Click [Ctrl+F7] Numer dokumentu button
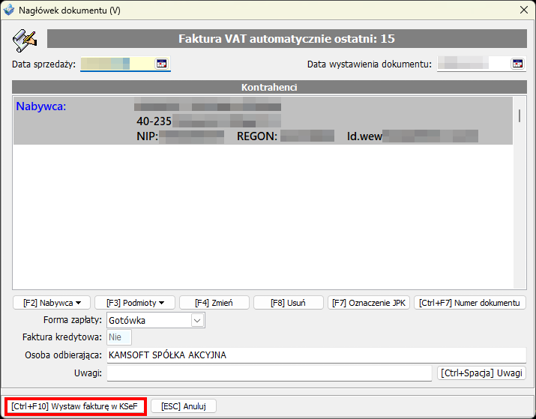The image size is (536, 419). pyautogui.click(x=470, y=303)
